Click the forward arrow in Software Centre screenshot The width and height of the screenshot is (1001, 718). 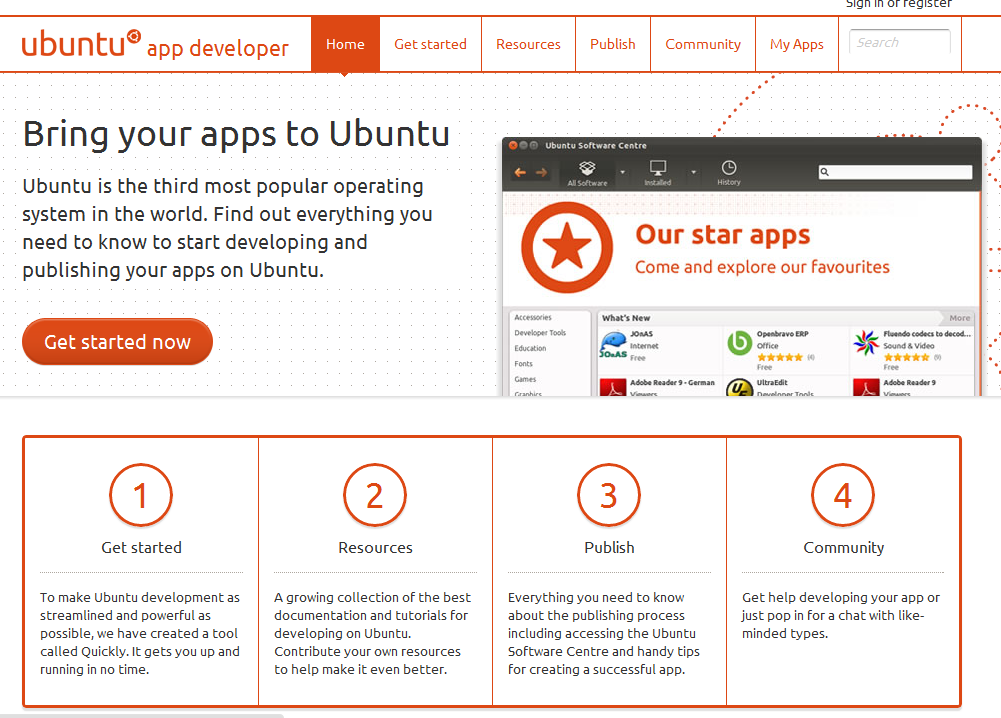541,172
